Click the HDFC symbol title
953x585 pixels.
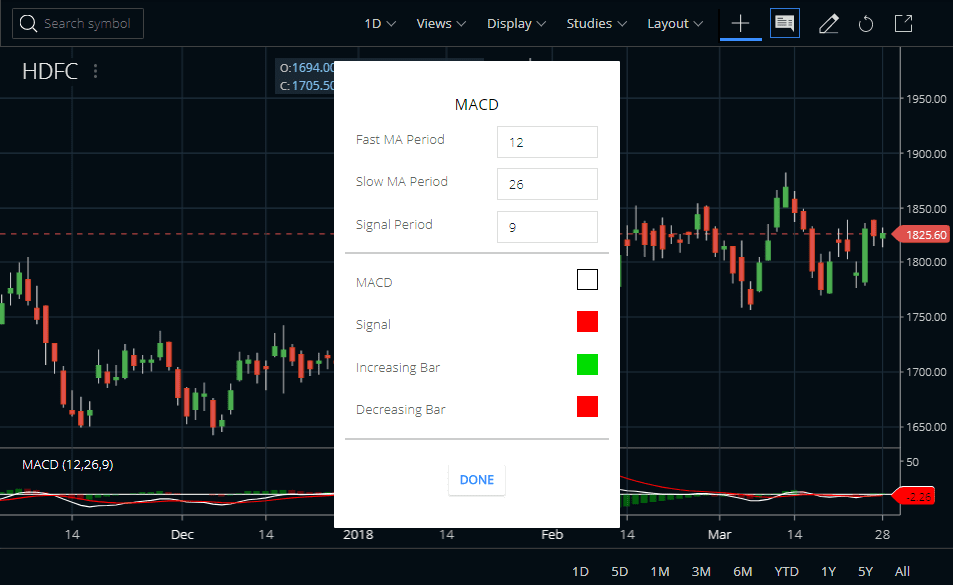click(x=50, y=71)
